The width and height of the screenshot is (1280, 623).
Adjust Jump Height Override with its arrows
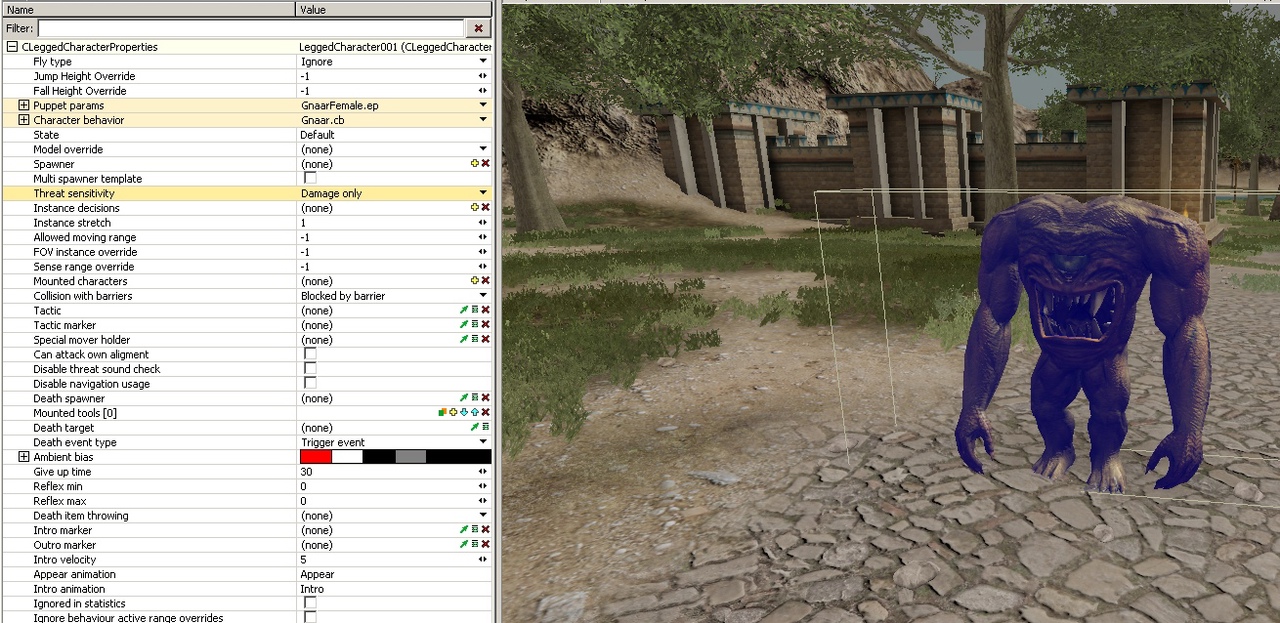click(483, 76)
